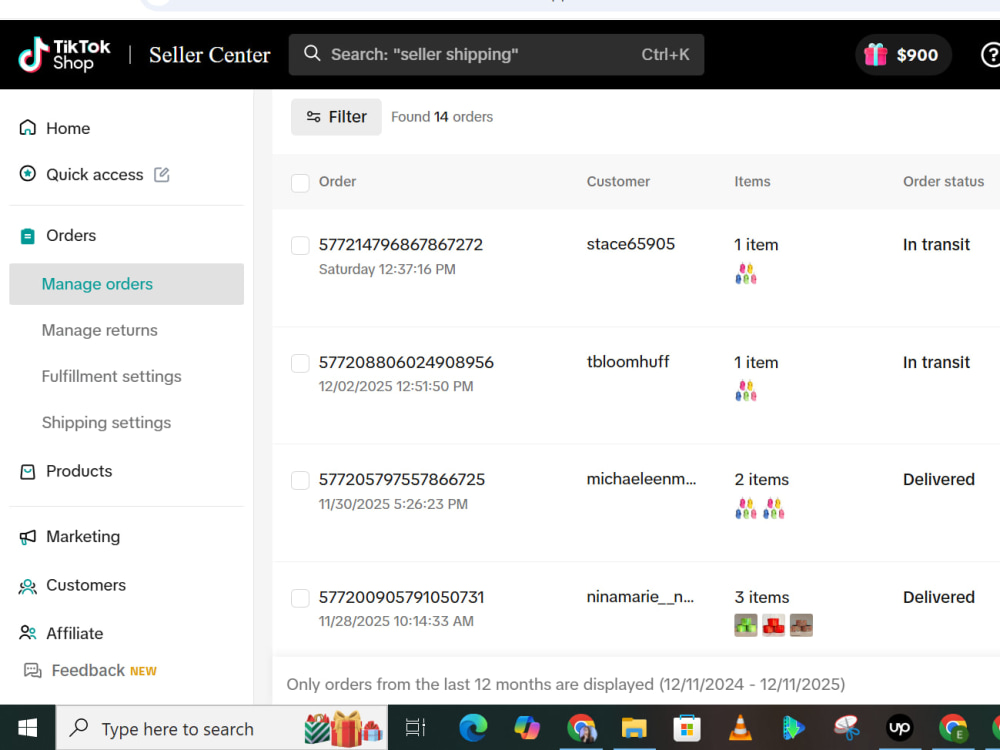Viewport: 1000px width, 750px height.
Task: Check order 577205797557866725 checkbox
Action: (300, 480)
